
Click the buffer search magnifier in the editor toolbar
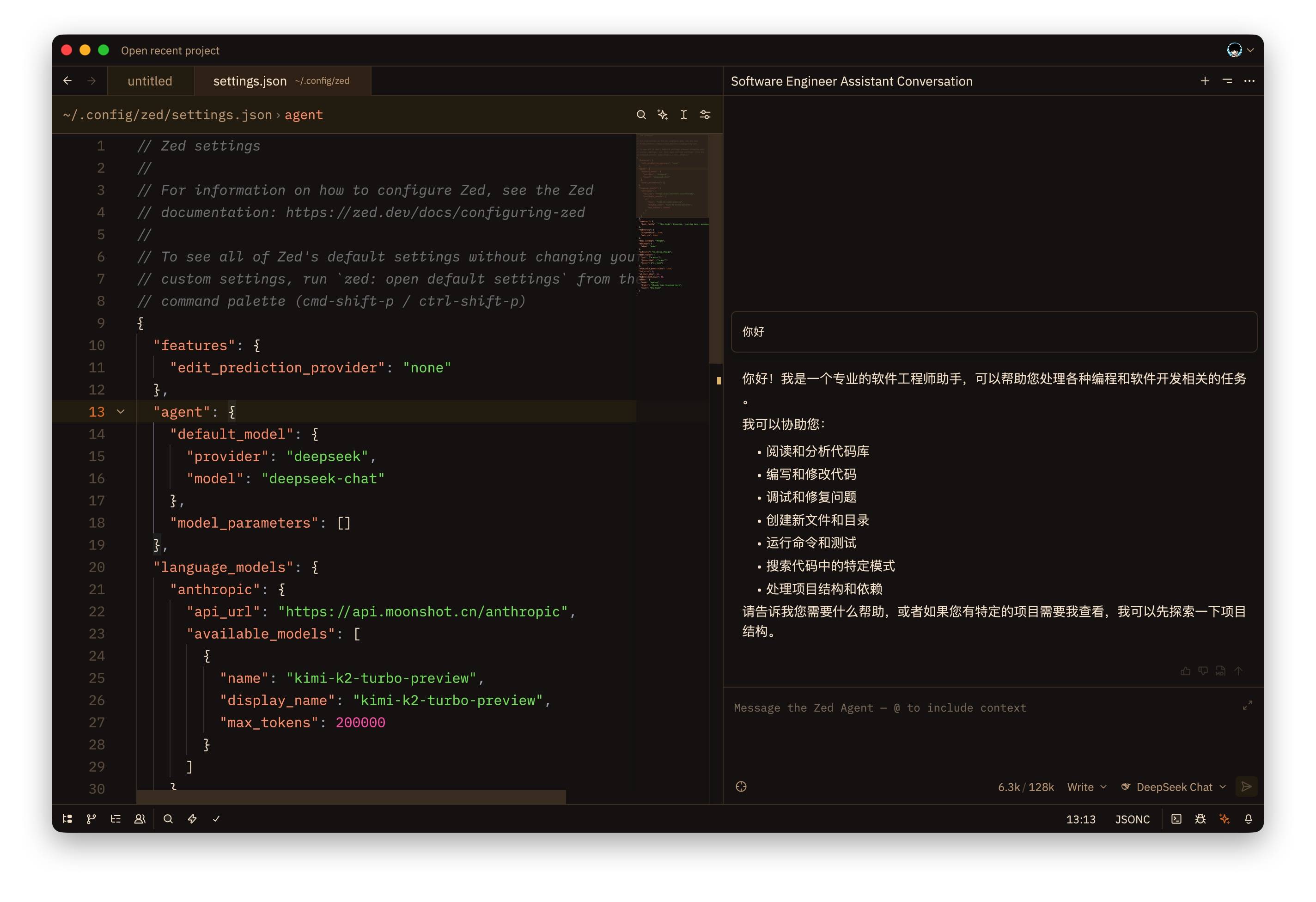point(641,115)
